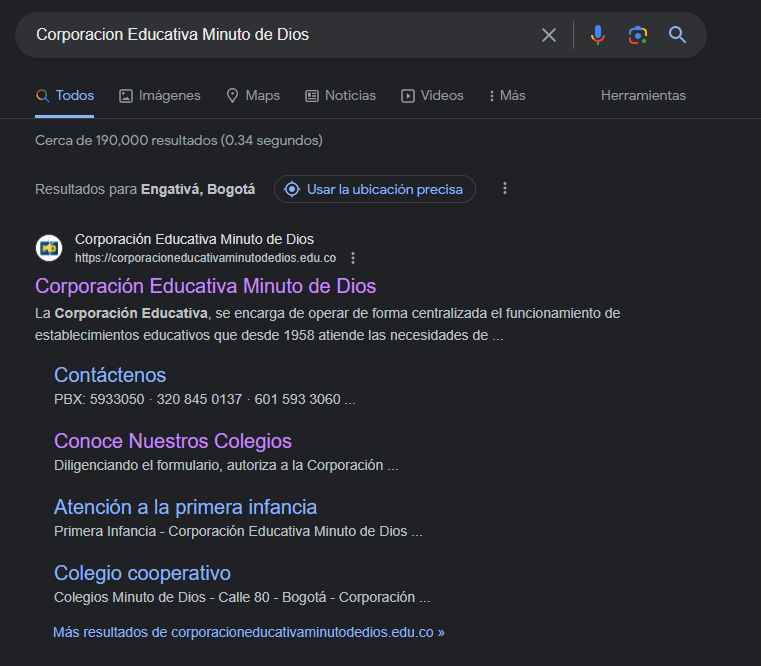Open the Contáctenos sitelink
The height and width of the screenshot is (666, 761).
(x=110, y=375)
